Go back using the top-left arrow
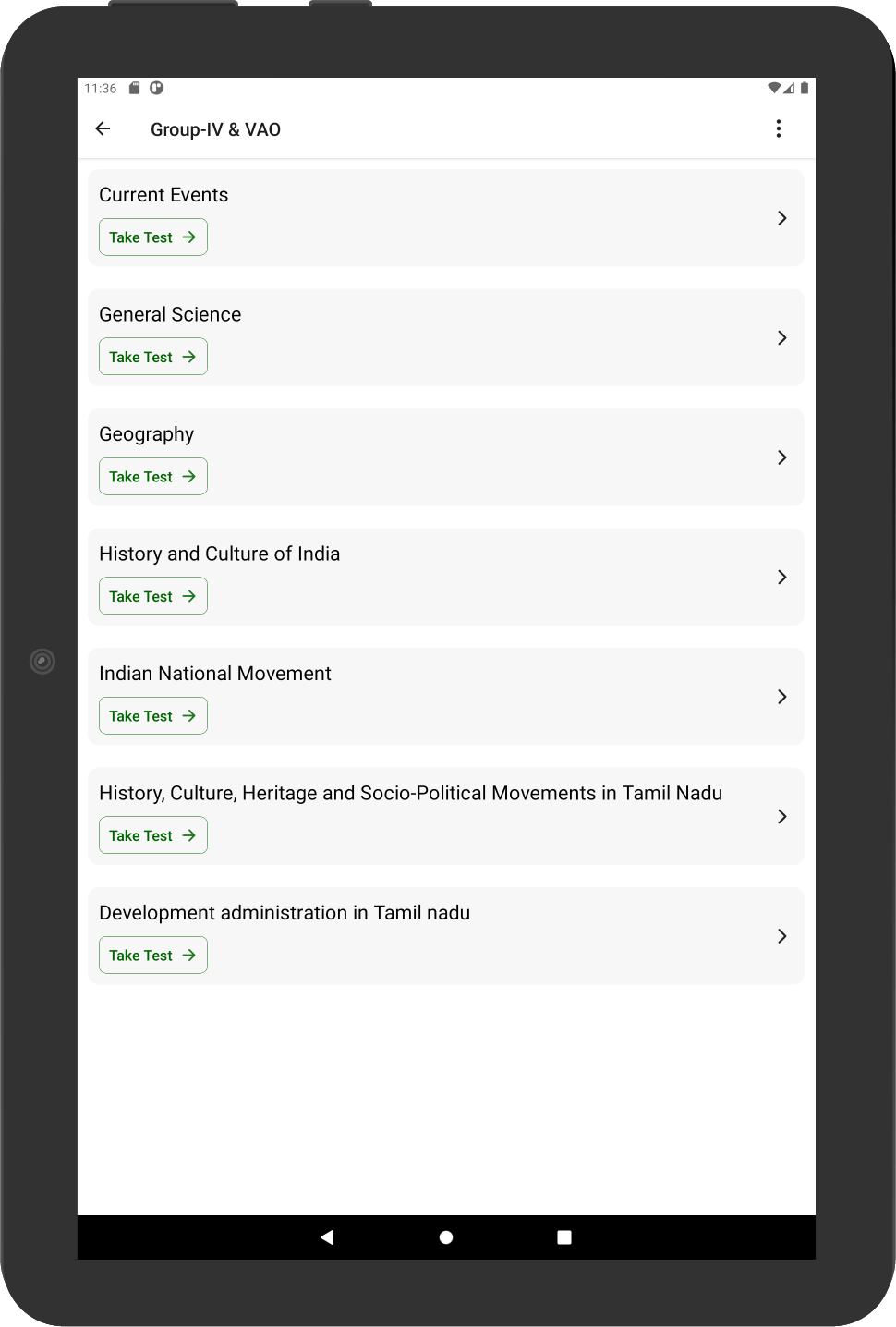Image resolution: width=896 pixels, height=1327 pixels. tap(103, 128)
